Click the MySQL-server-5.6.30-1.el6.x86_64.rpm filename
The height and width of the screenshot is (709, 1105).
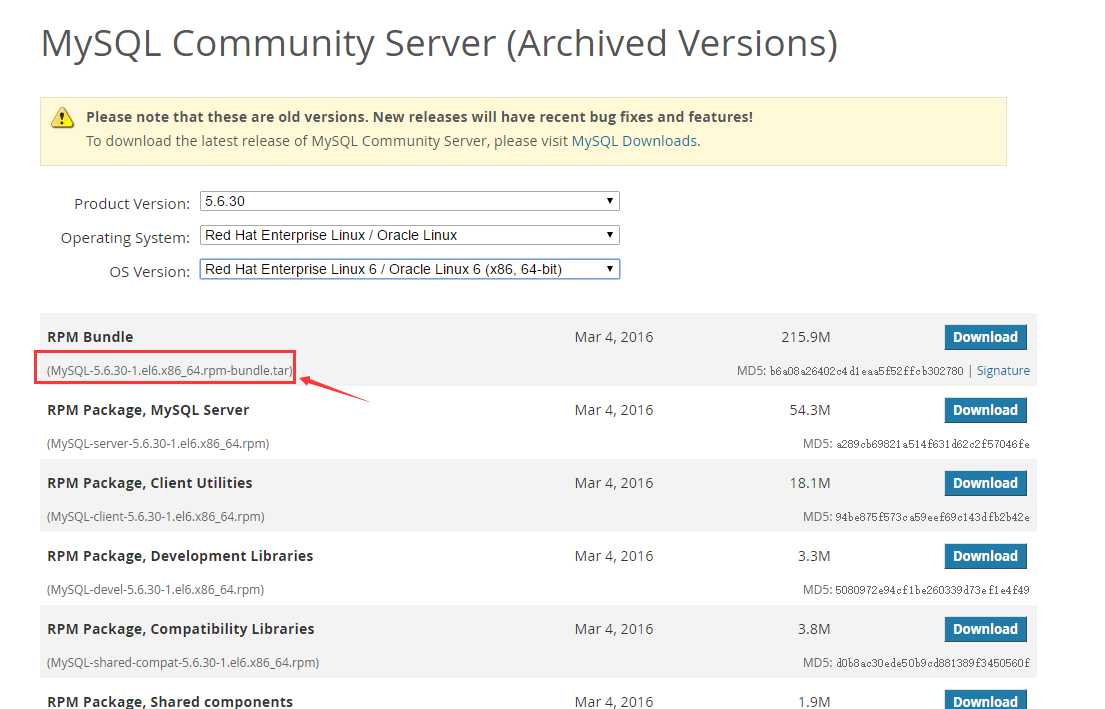click(x=158, y=444)
